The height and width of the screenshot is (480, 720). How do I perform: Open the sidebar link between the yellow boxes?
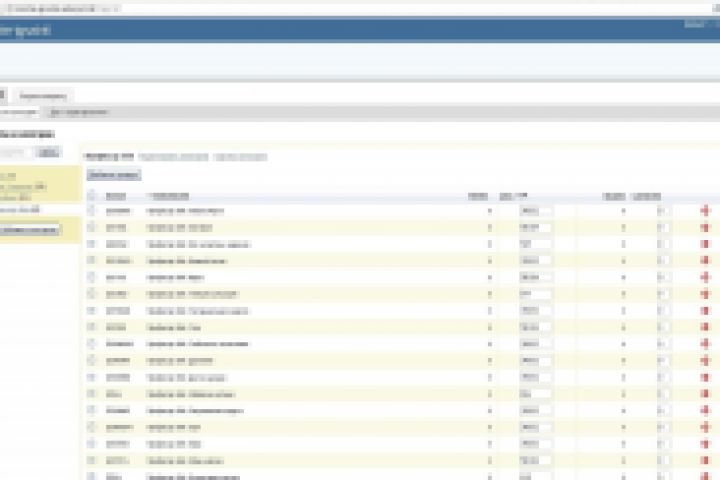20,209
